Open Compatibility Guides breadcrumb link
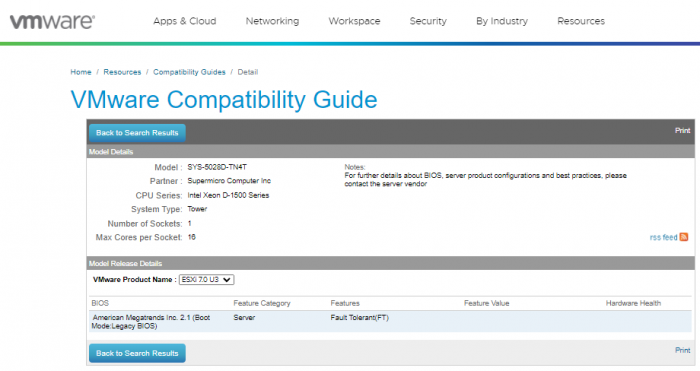The image size is (700, 371). coord(189,72)
